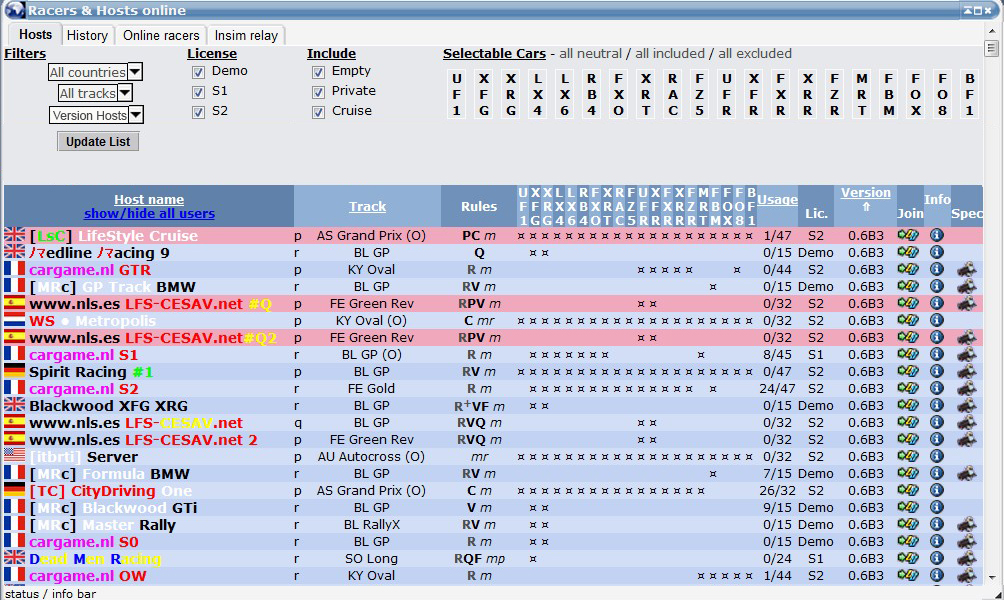Join the cargame.nl S0 host
This screenshot has height=600, width=1004.
(x=908, y=542)
